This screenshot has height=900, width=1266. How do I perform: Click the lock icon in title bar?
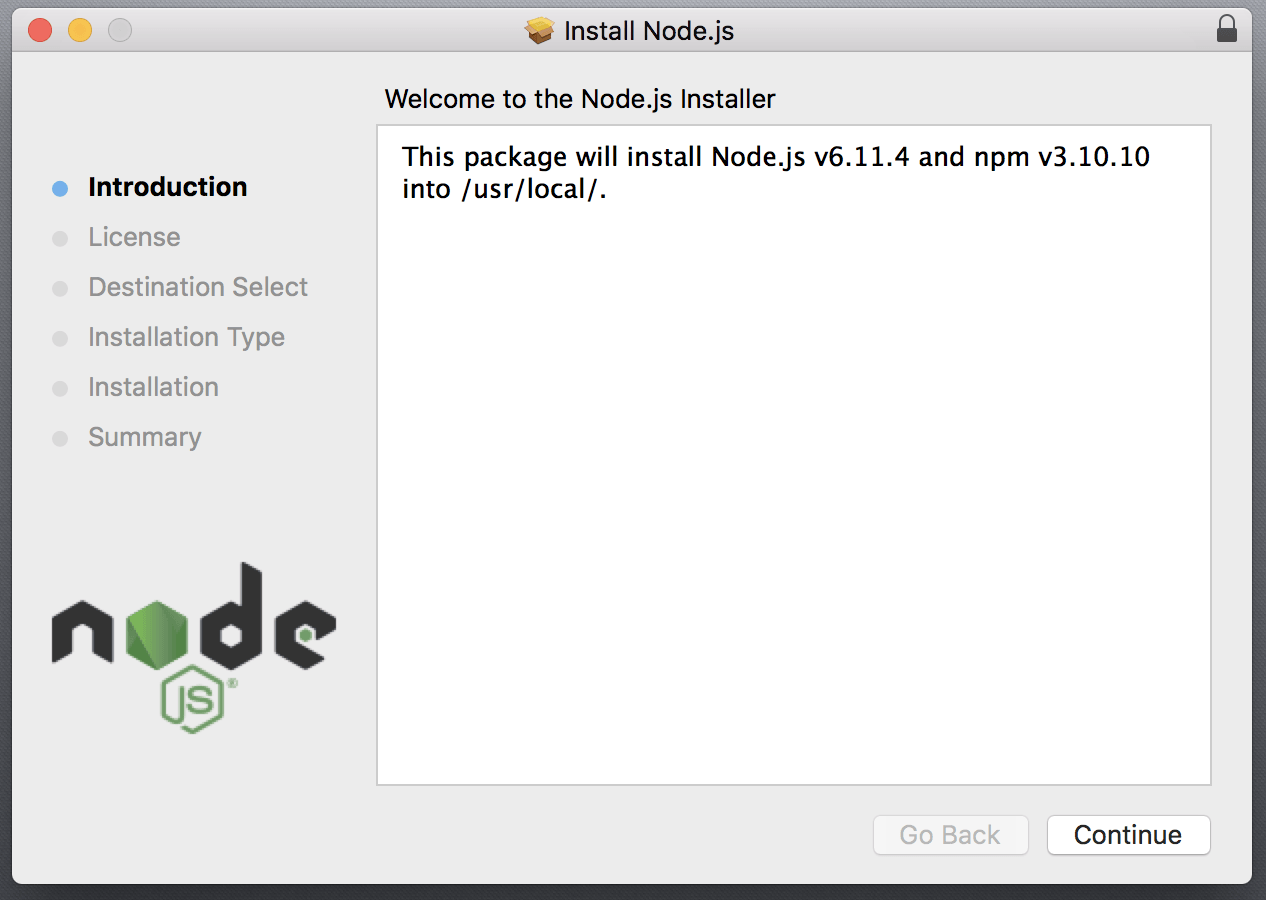1227,29
